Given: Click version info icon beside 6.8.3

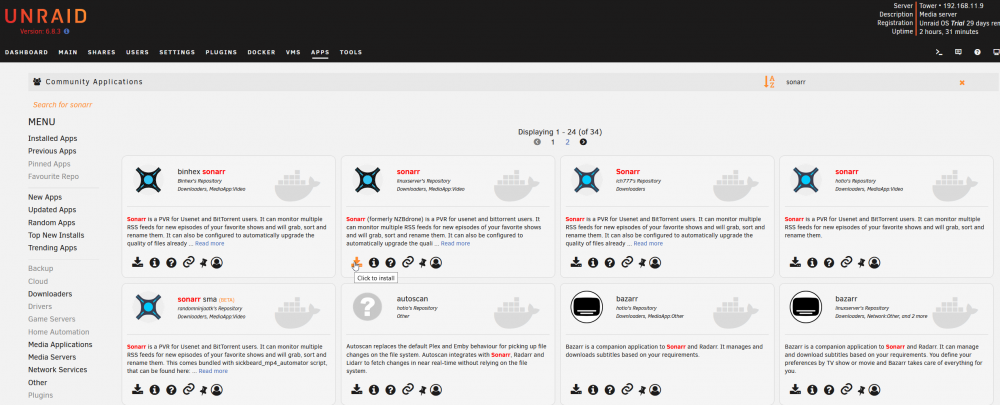Looking at the screenshot, I should click(66, 31).
